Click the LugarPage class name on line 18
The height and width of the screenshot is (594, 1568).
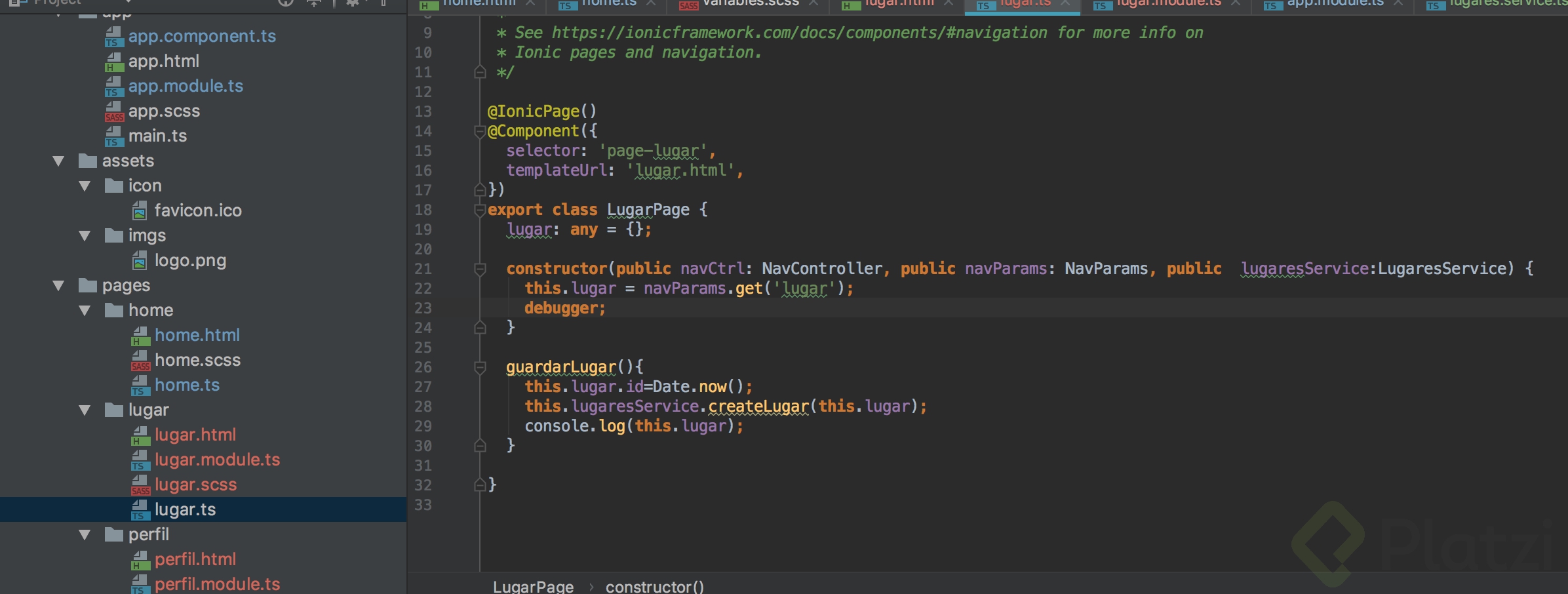(648, 210)
